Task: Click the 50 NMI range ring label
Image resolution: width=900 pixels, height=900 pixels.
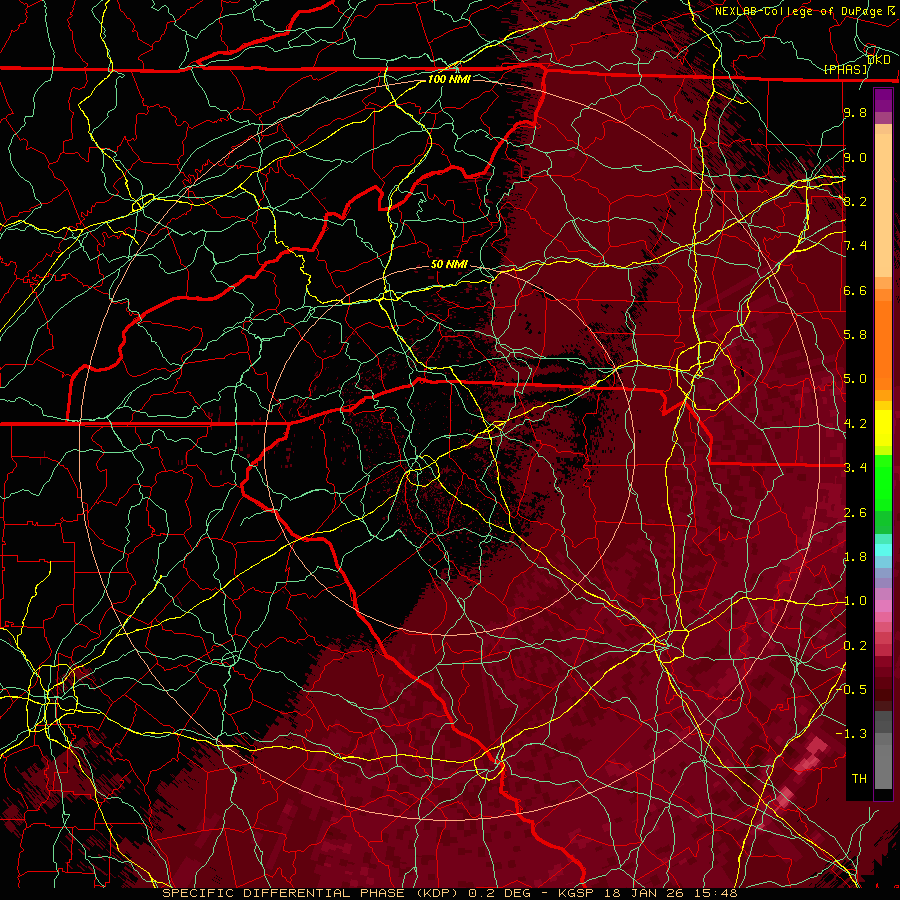Action: pyautogui.click(x=449, y=264)
